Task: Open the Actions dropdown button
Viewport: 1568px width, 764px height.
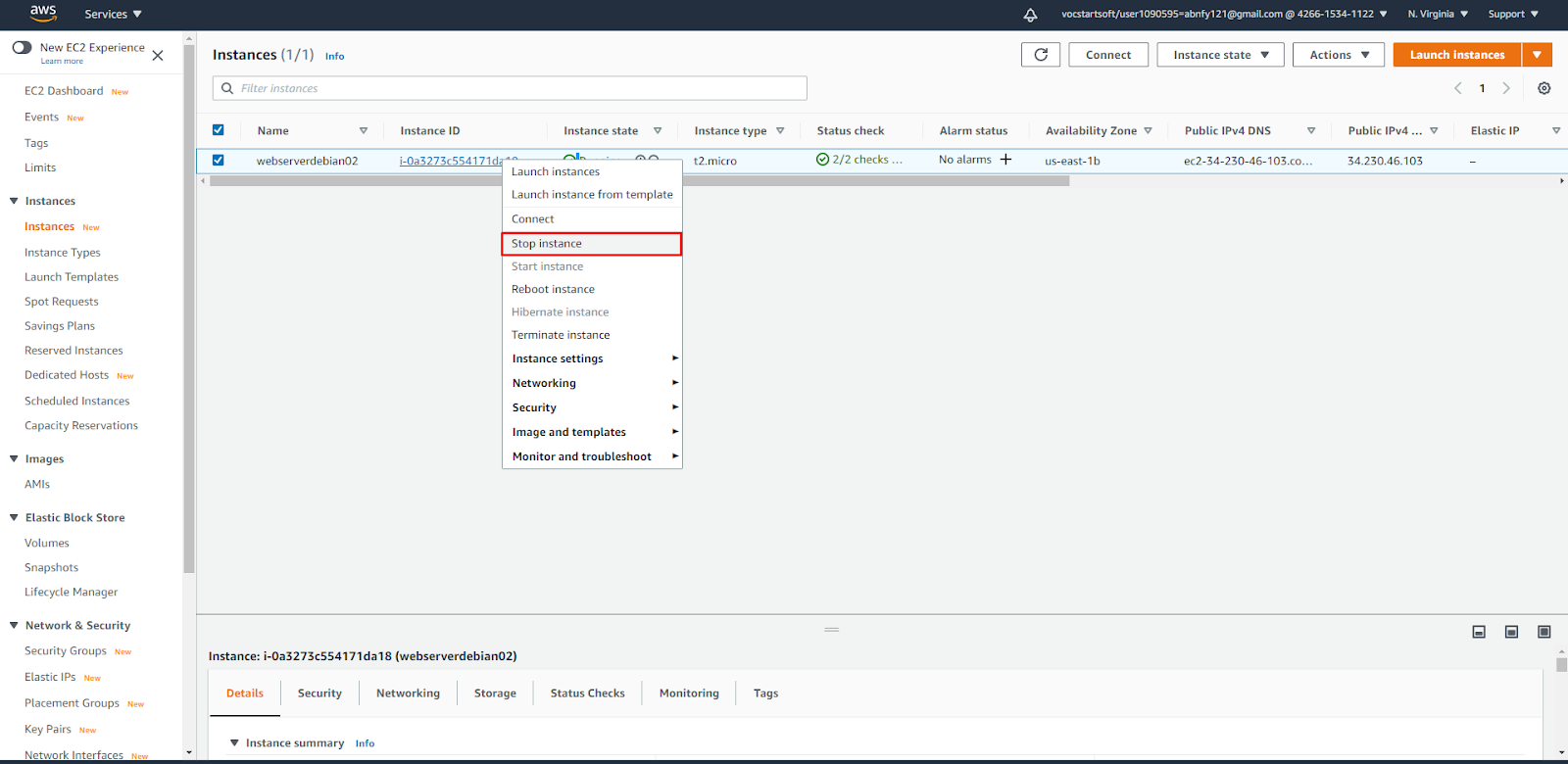Action: click(x=1338, y=55)
